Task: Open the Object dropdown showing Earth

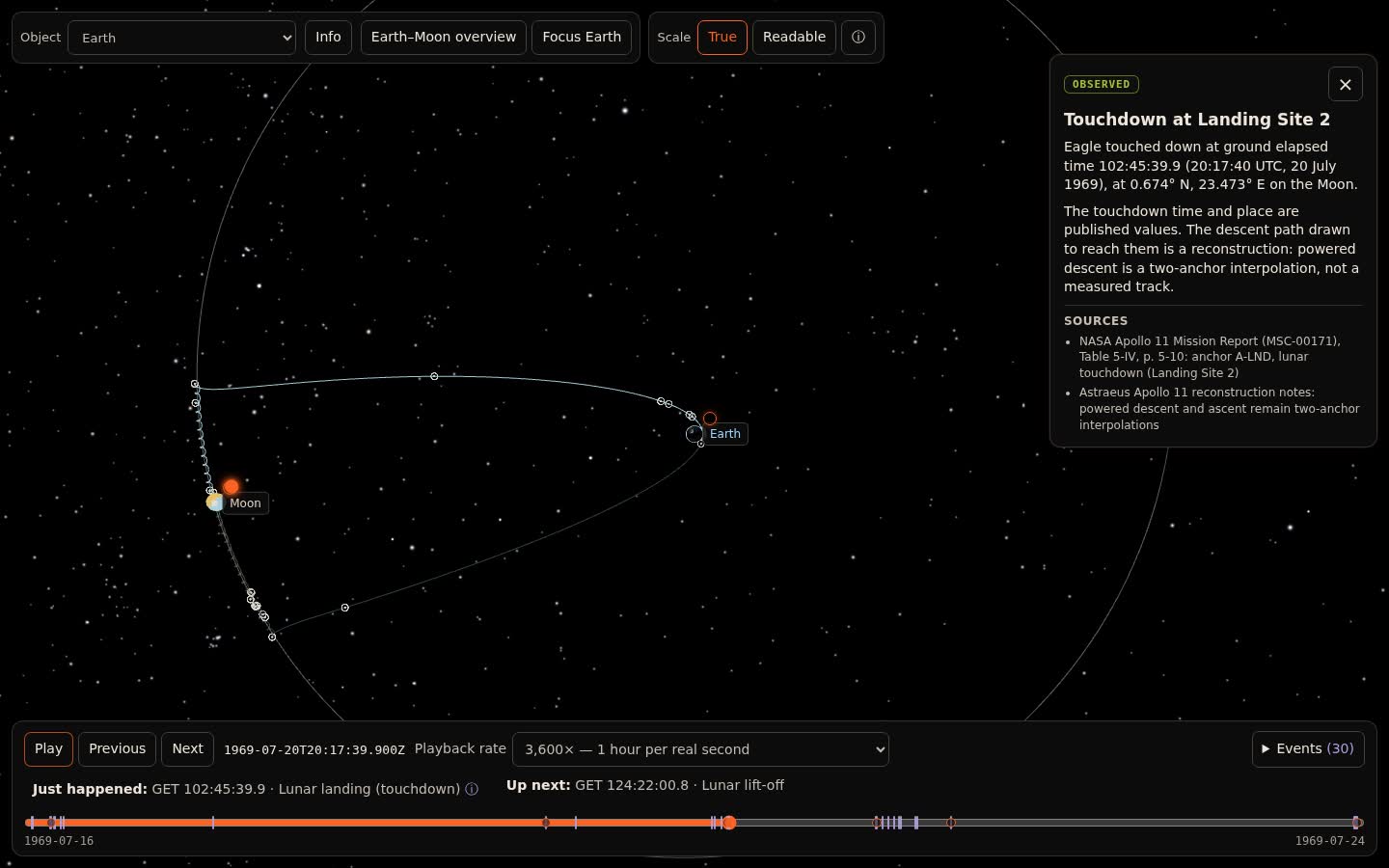Action: click(x=181, y=38)
